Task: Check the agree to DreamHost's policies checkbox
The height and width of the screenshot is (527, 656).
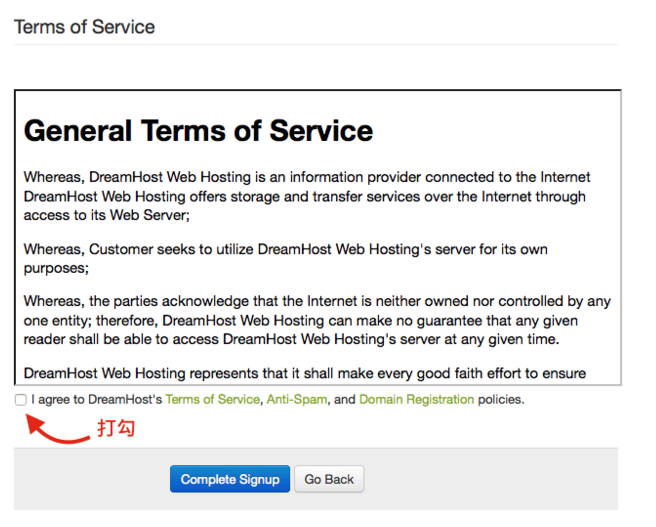Action: click(21, 399)
